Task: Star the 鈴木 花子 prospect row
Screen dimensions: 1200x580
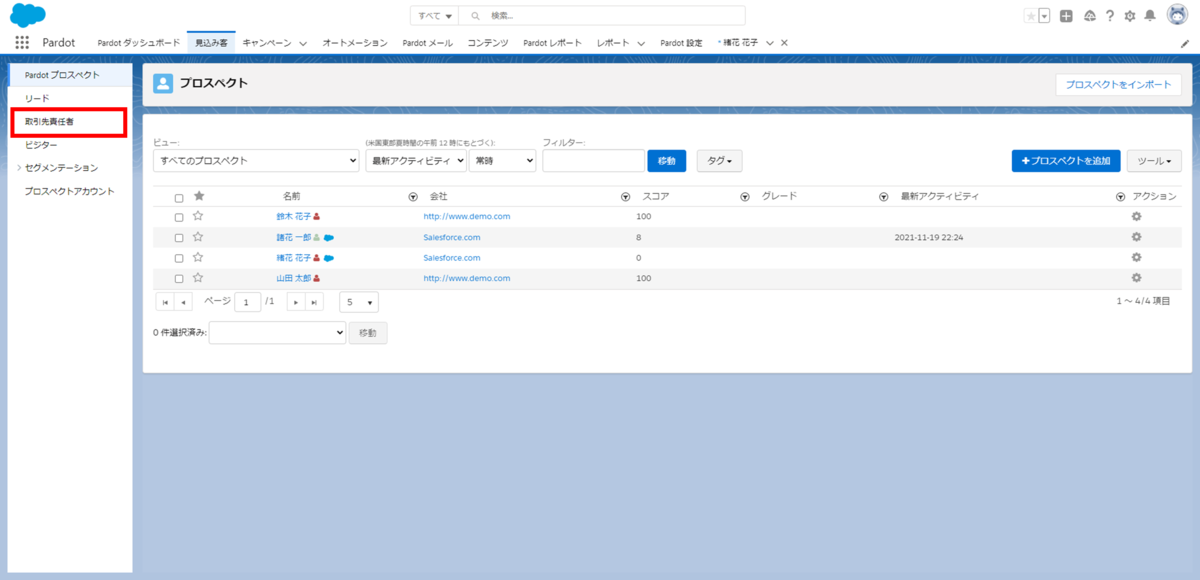Action: [198, 216]
